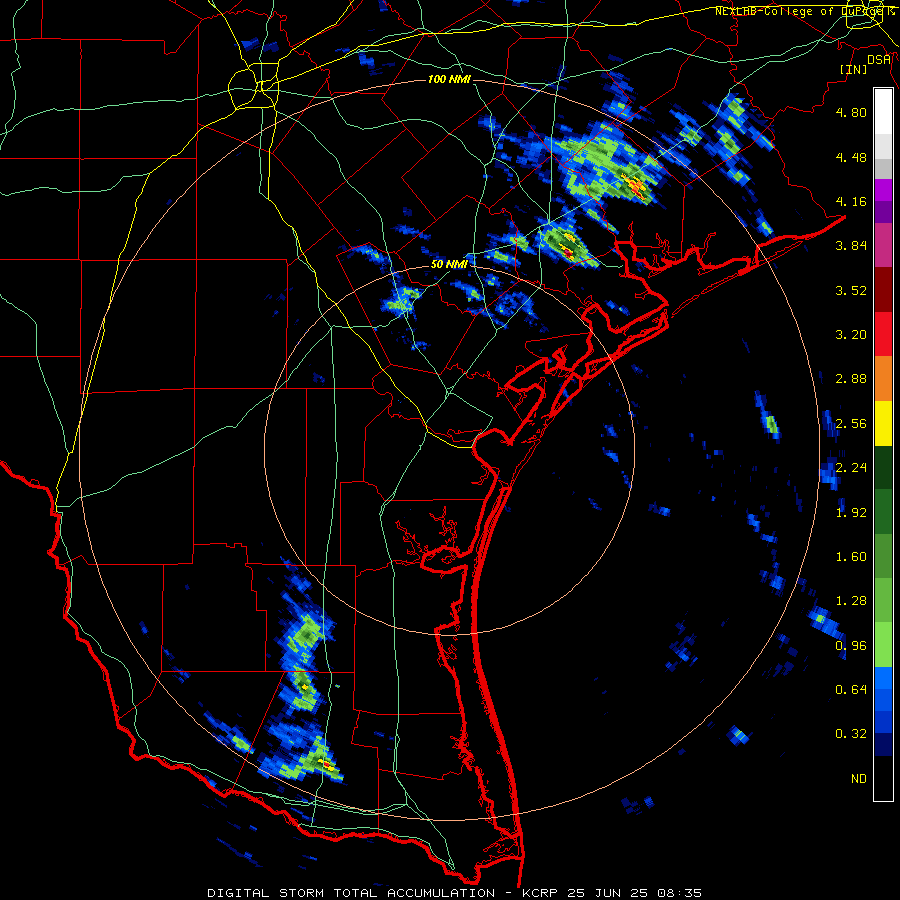
Task: Click the 0.64 legend value
Action: [x=851, y=690]
